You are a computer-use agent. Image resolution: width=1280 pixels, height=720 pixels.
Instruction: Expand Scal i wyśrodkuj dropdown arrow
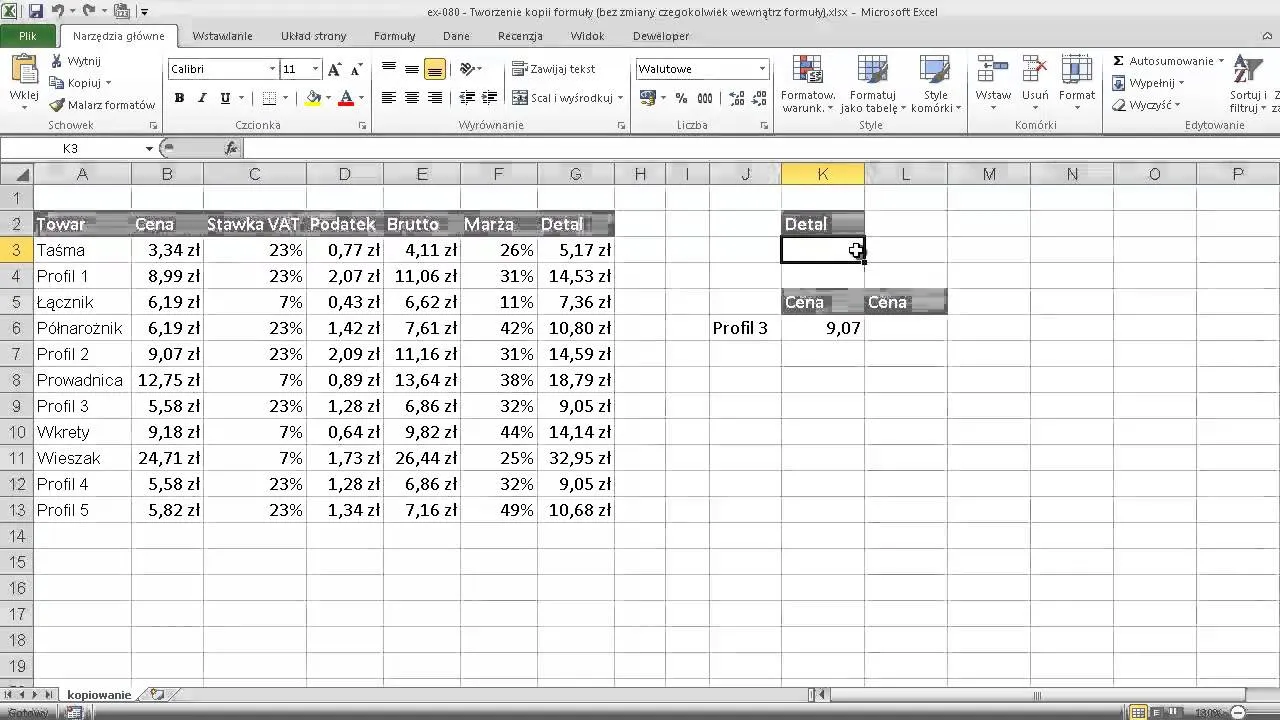(620, 98)
